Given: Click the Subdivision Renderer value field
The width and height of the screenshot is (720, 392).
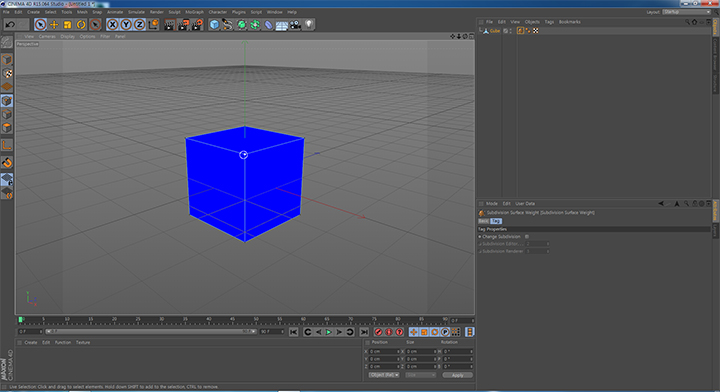Looking at the screenshot, I should coord(537,251).
